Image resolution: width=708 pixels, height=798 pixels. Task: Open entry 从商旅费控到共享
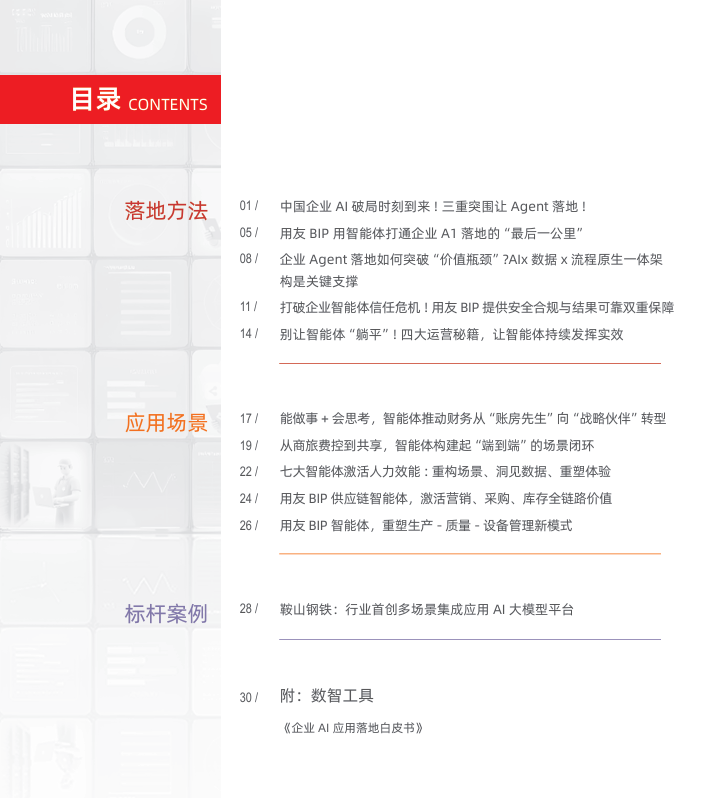(443, 445)
